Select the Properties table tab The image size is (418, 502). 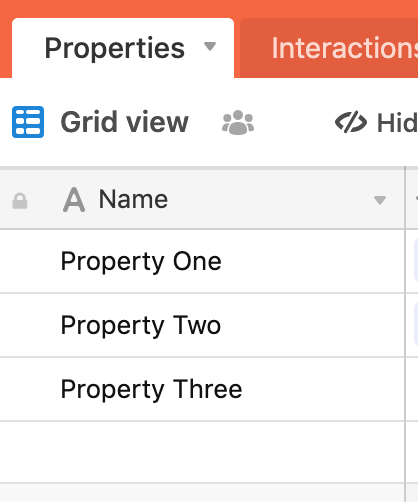point(123,48)
